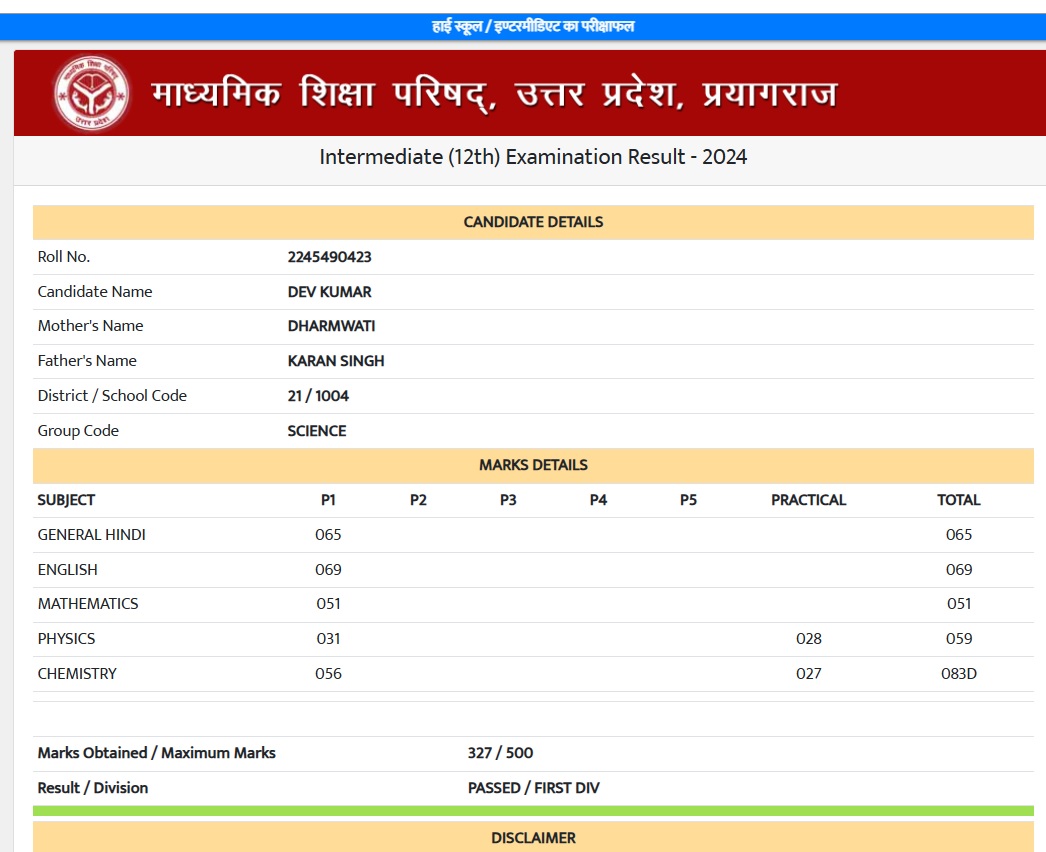Click the DISCLAIMER section header

click(533, 837)
